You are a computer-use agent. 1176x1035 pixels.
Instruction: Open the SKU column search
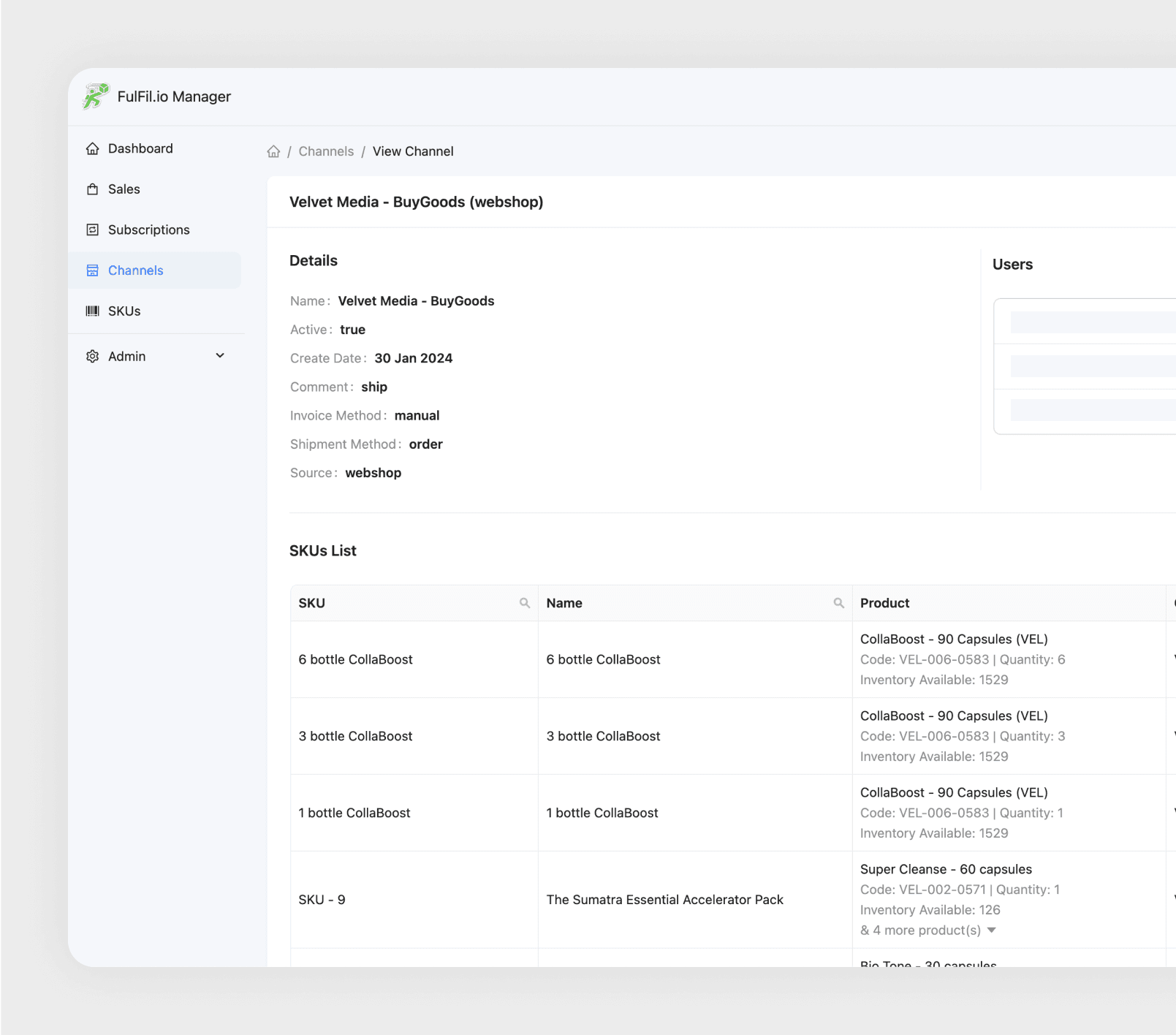[x=524, y=603]
